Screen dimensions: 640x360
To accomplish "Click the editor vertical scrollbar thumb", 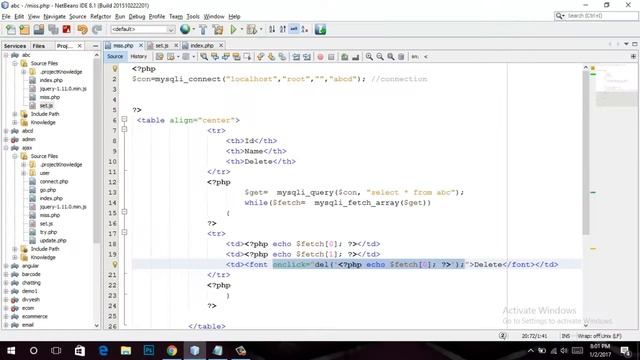I will click(586, 153).
